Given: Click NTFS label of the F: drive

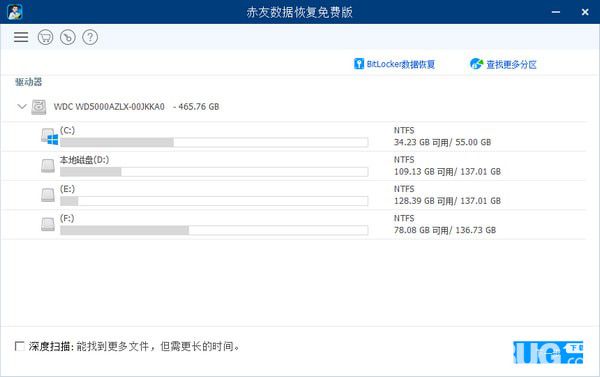Looking at the screenshot, I should tap(404, 218).
